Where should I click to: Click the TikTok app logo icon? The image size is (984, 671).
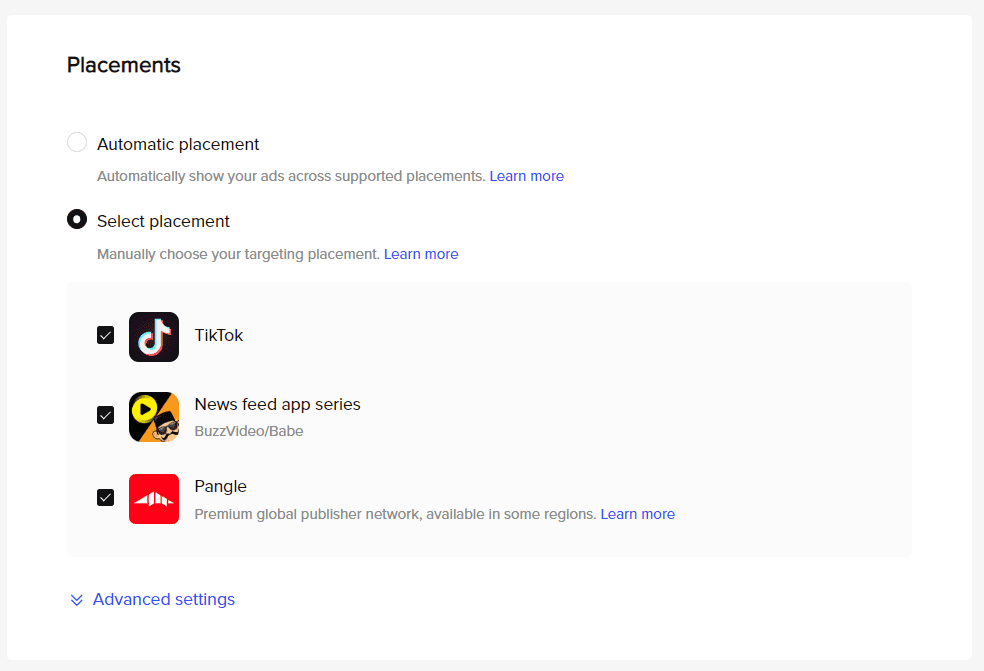(x=154, y=336)
